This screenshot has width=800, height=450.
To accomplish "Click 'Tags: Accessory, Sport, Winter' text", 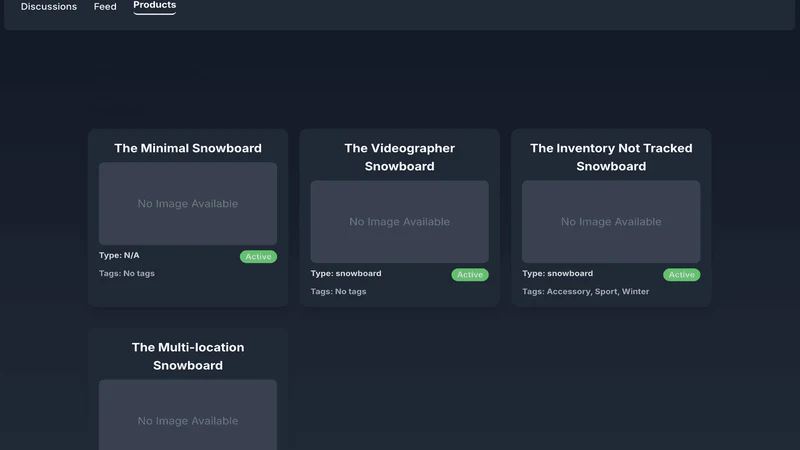I will (586, 291).
